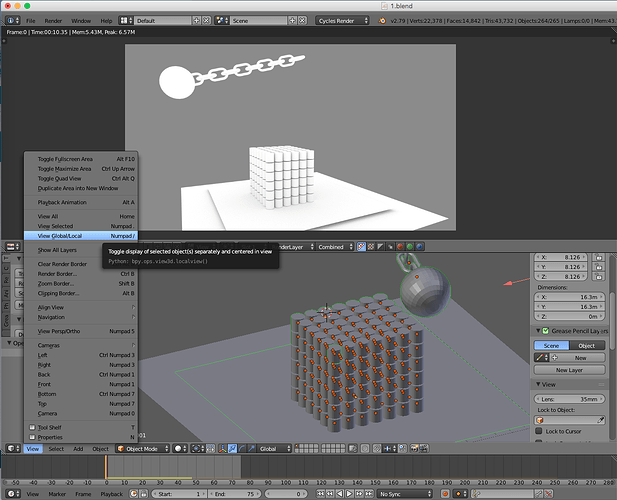Click the Info editor type icon
Image resolution: width=617 pixels, height=500 pixels.
point(12,20)
